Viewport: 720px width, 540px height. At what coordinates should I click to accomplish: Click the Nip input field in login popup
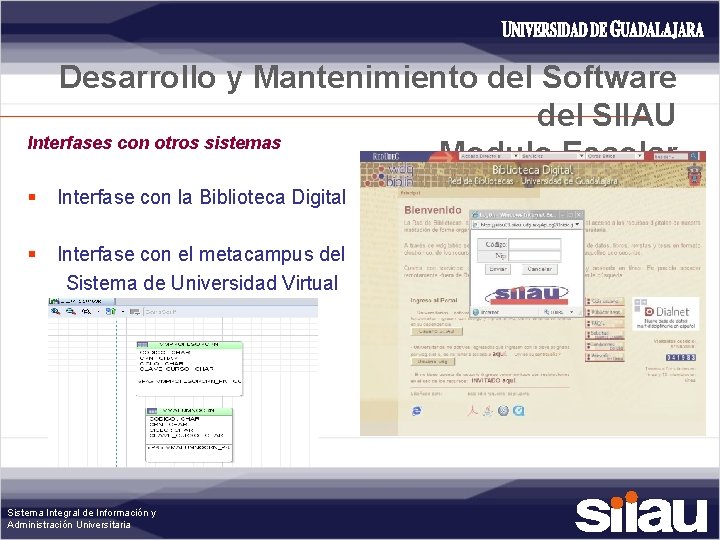click(534, 256)
